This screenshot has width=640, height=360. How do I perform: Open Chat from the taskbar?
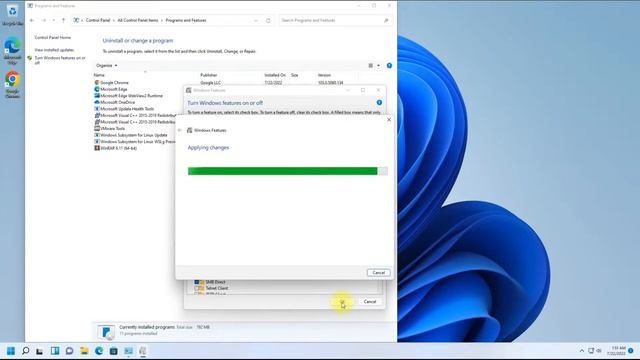pos(69,351)
